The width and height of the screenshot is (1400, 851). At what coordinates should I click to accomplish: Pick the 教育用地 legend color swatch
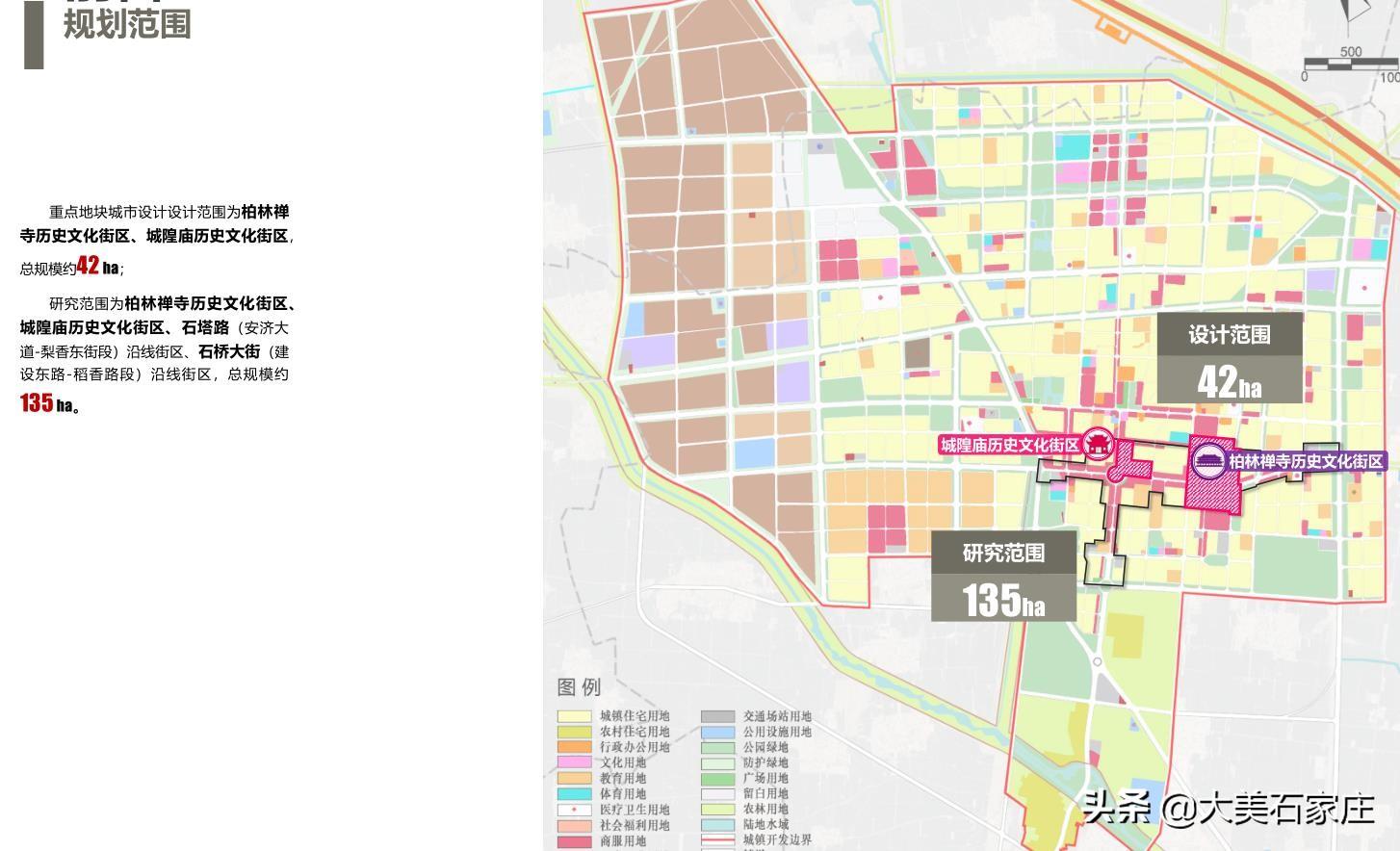[574, 778]
